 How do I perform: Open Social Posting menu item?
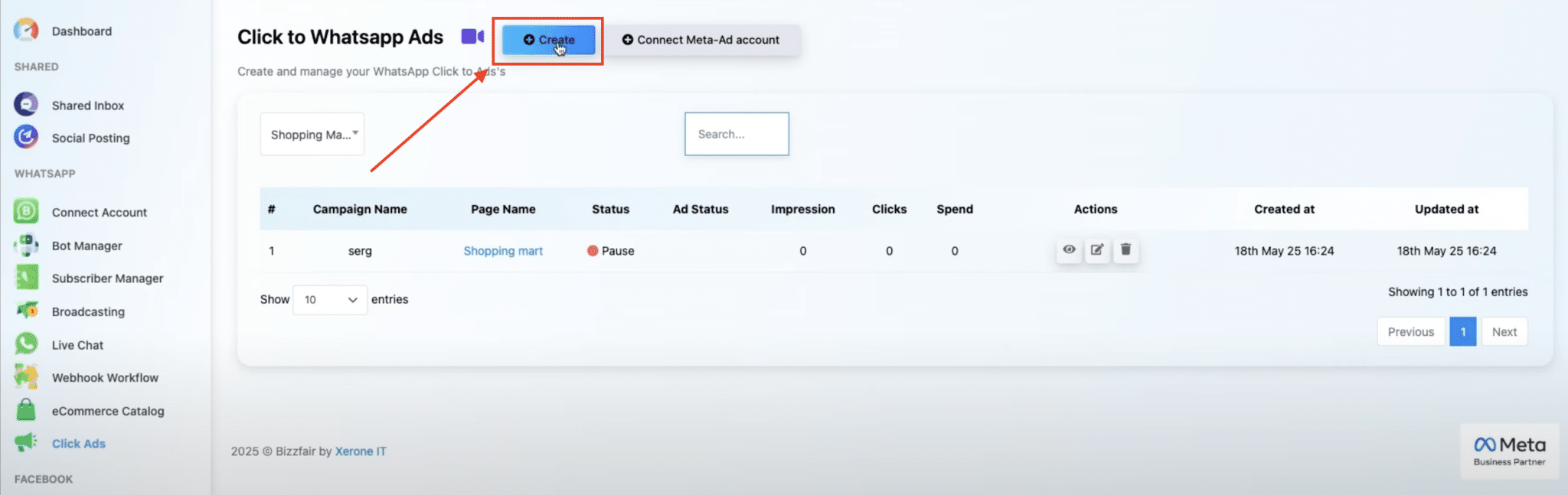coord(91,138)
